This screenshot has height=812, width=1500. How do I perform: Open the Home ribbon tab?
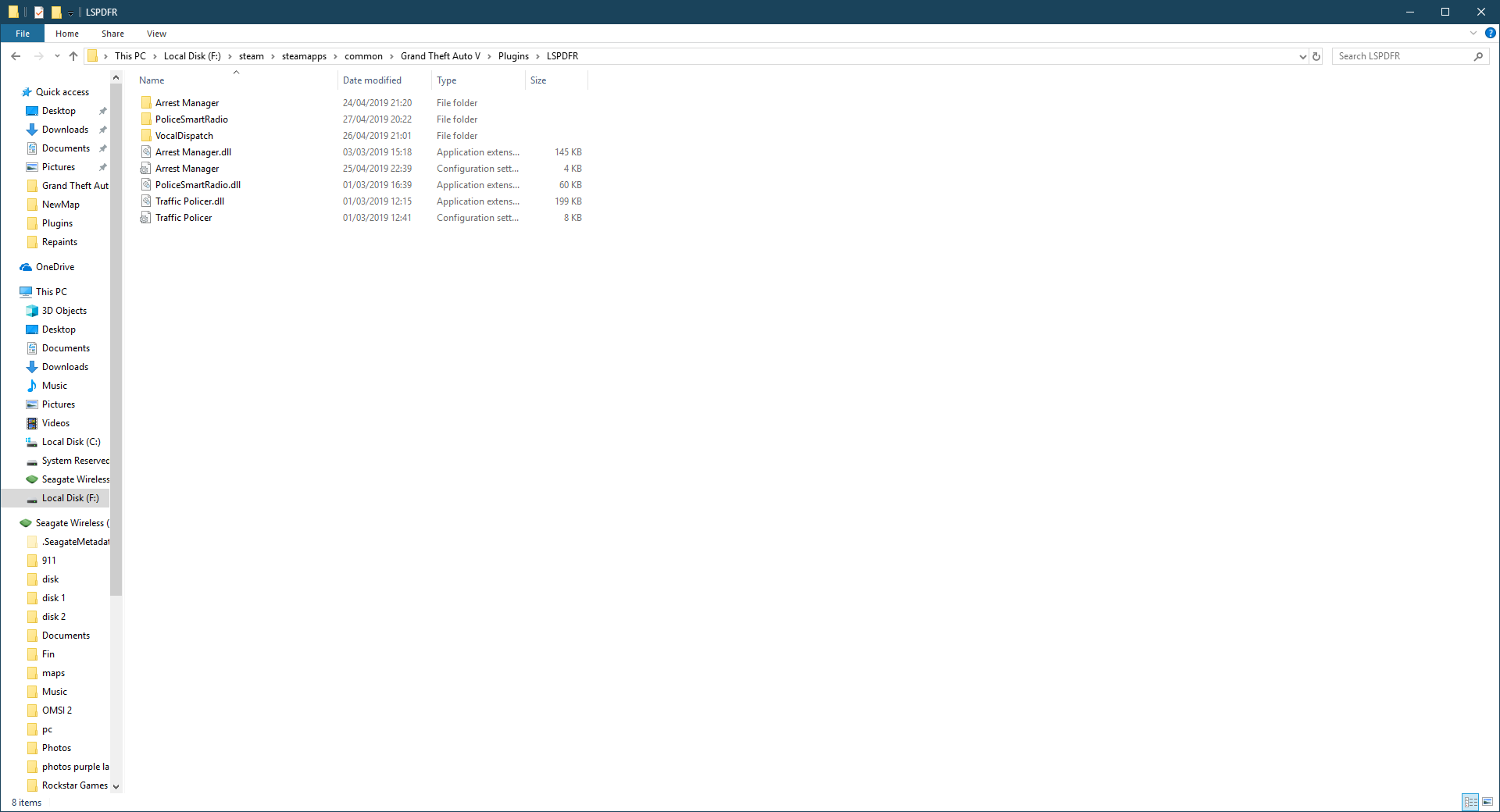click(67, 34)
